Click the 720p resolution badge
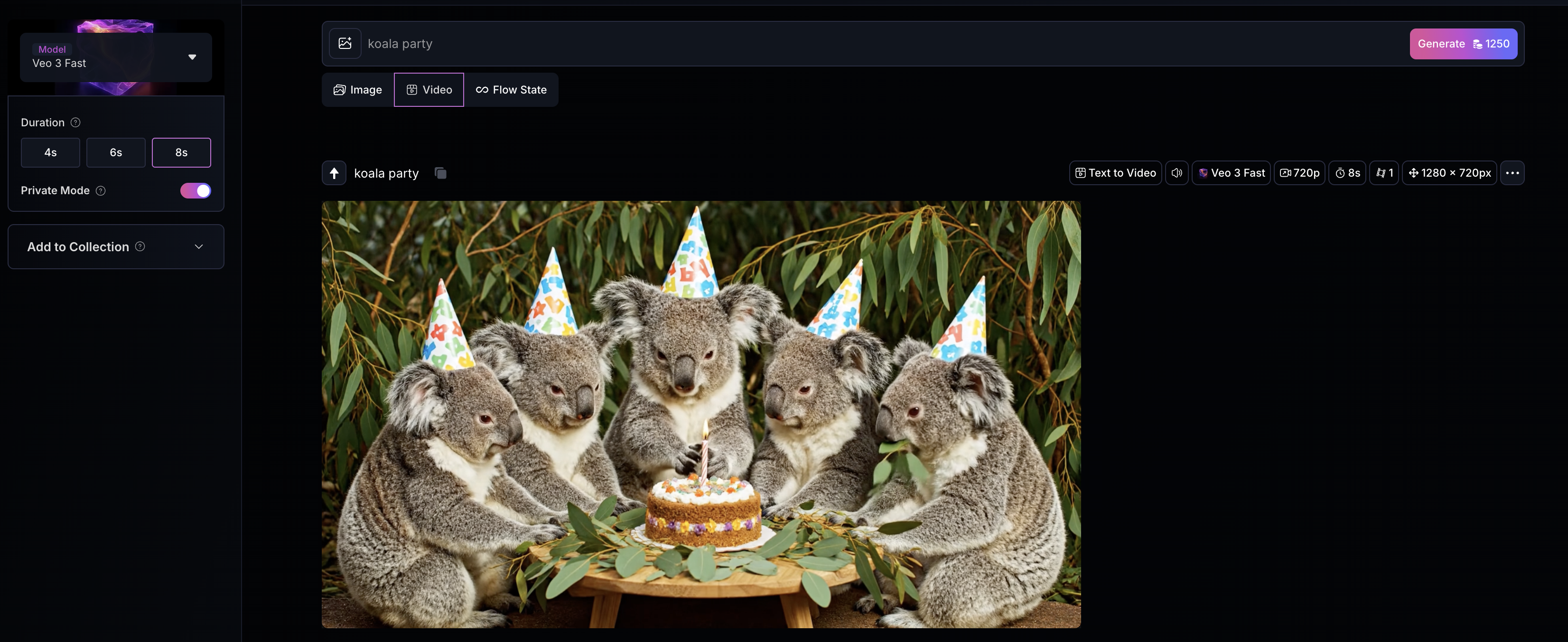Screen dimensions: 1568x642 coord(1299,173)
